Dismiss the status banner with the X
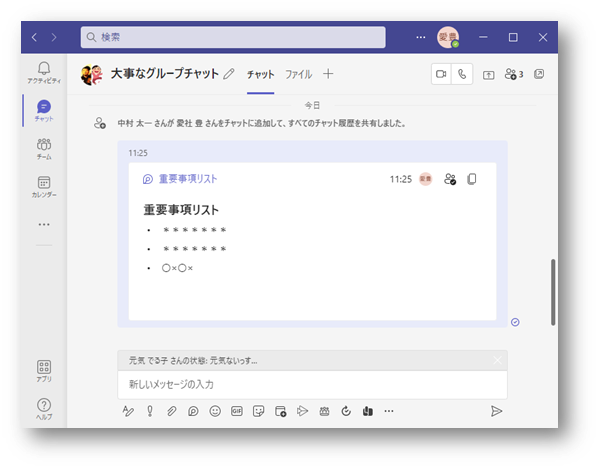Image resolution: width=600 pixels, height=470 pixels. point(497,360)
